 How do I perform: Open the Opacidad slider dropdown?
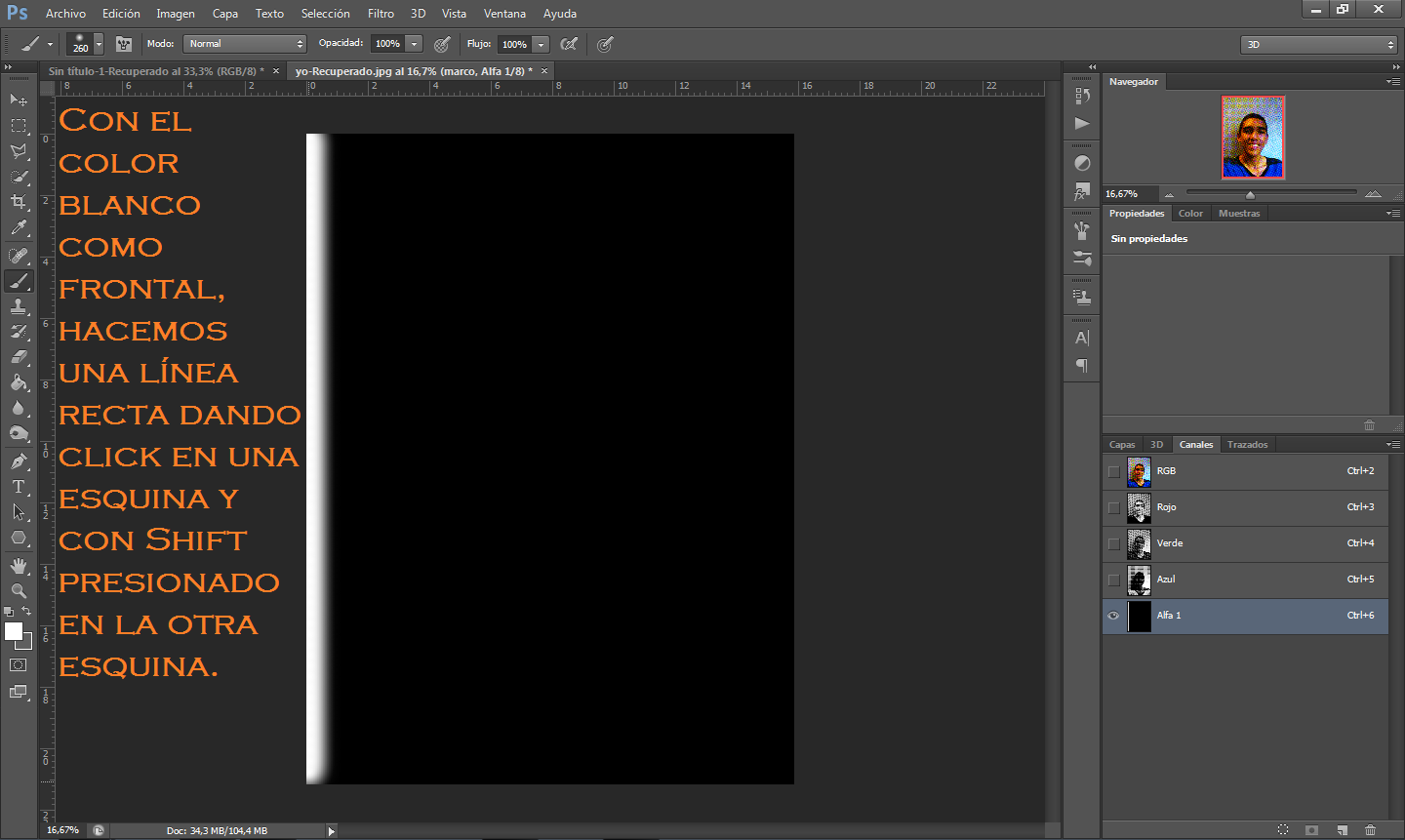tap(415, 44)
